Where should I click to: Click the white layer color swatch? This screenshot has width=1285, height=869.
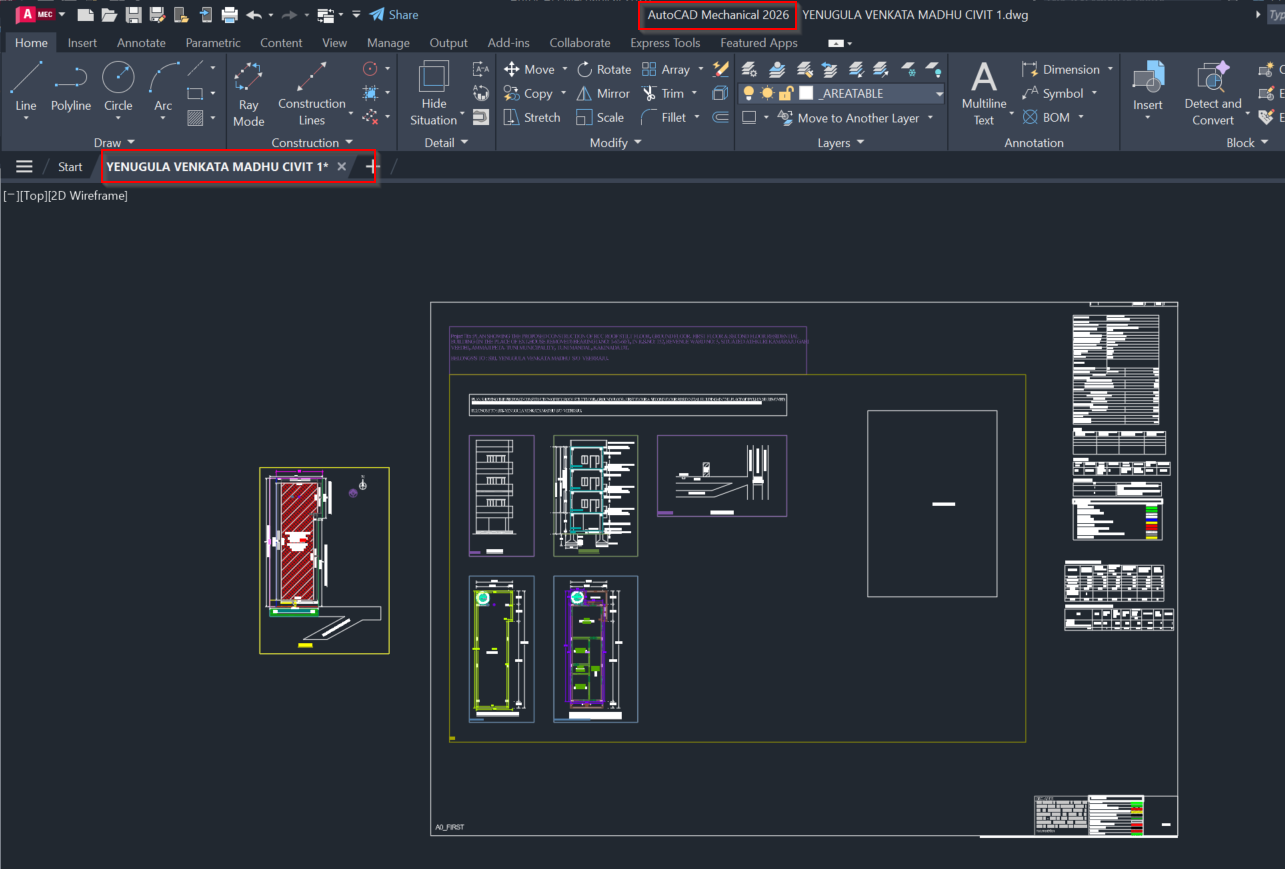[x=806, y=93]
